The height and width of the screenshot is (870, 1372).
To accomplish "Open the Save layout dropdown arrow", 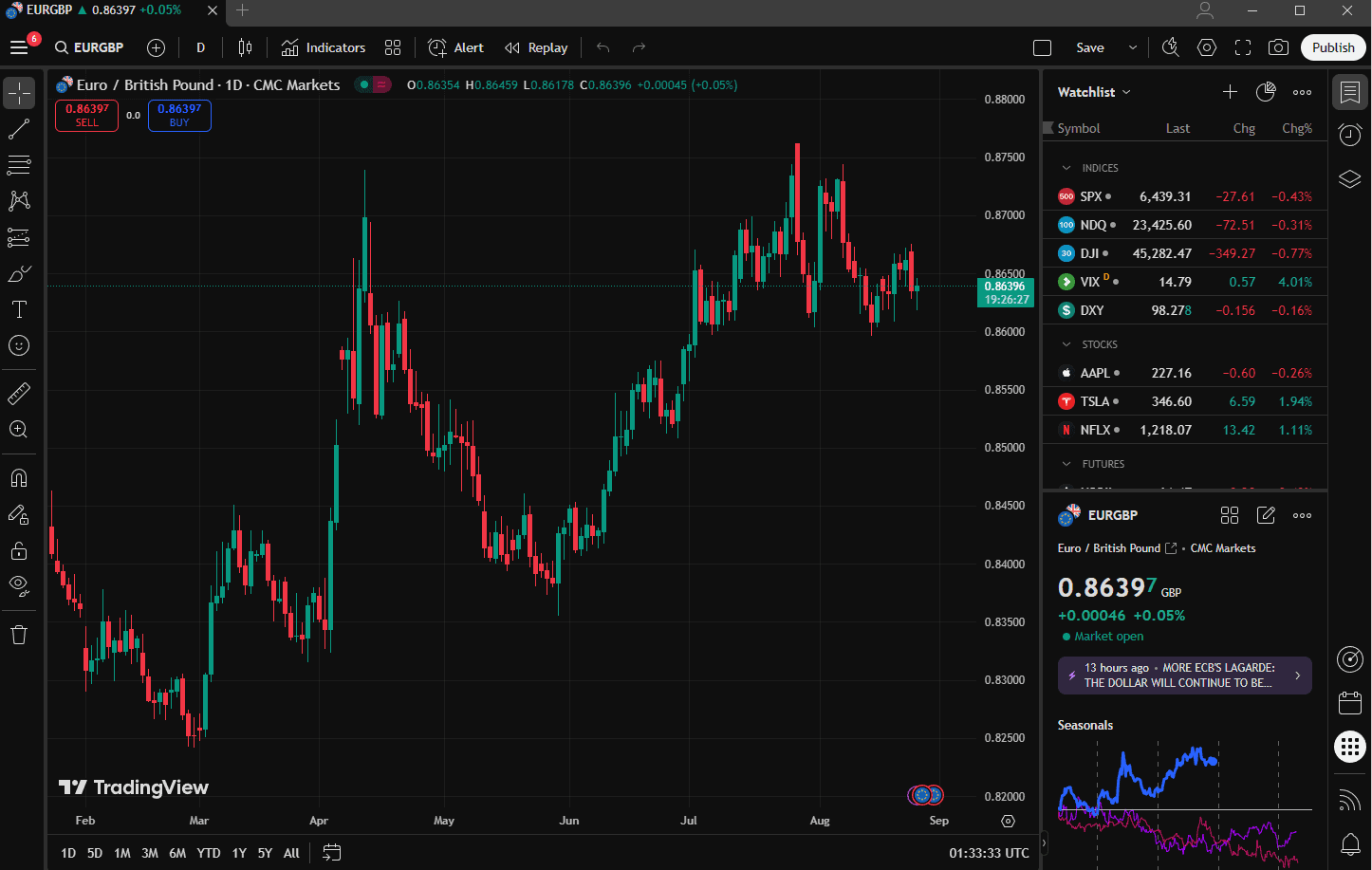I will [1132, 46].
